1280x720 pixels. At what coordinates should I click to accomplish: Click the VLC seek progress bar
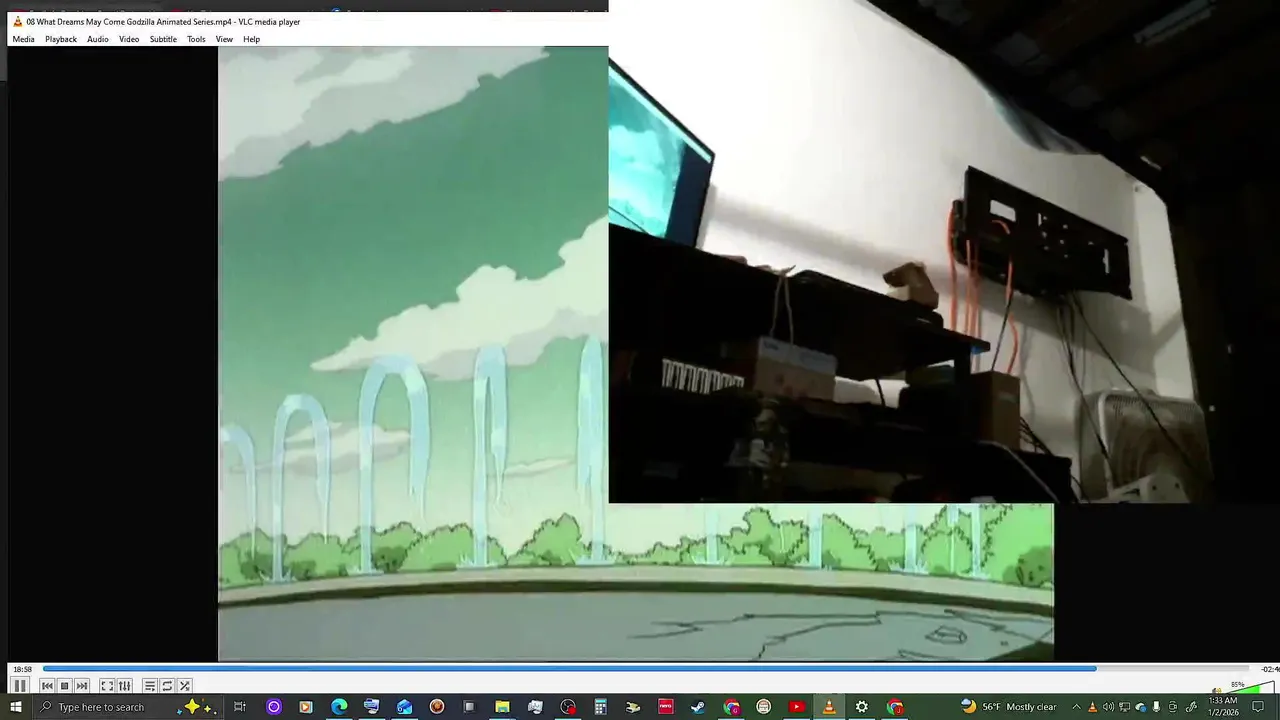coord(645,669)
